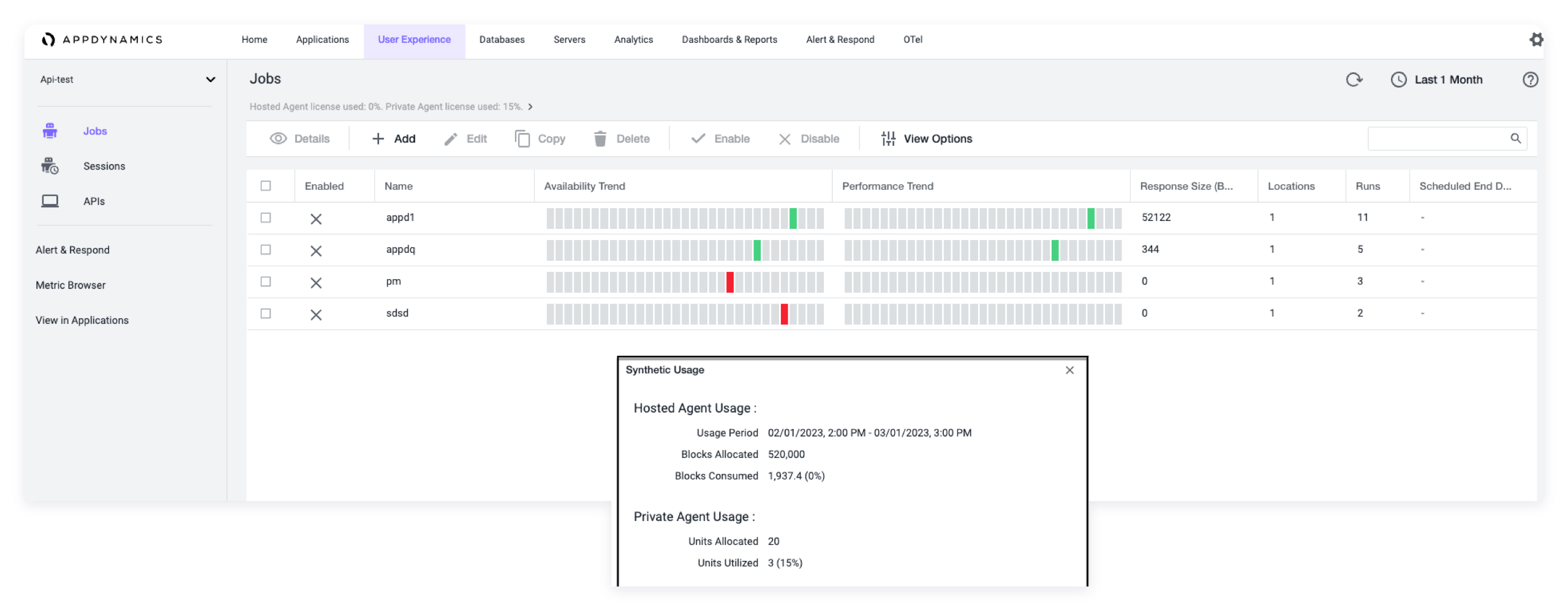
Task: Click the Add button label
Action: (404, 139)
